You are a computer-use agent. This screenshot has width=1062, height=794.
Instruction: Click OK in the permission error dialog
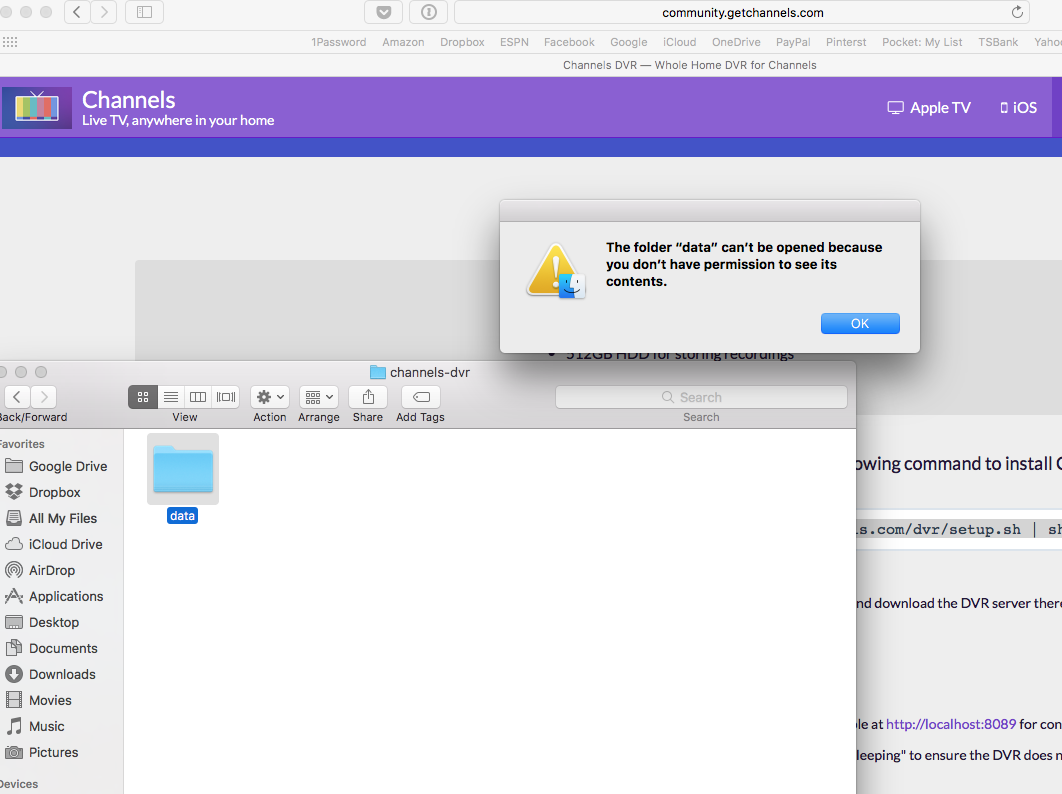860,323
